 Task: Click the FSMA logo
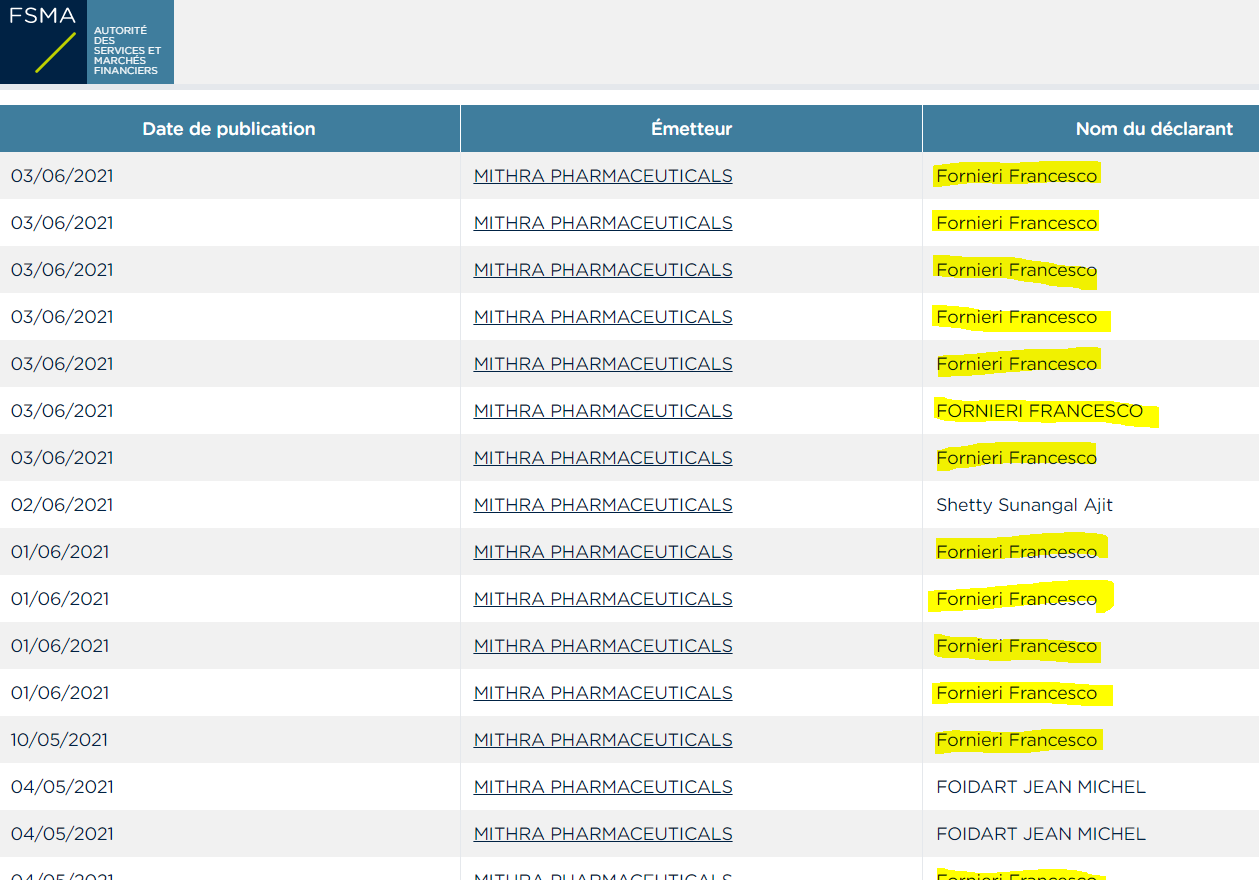[86, 42]
